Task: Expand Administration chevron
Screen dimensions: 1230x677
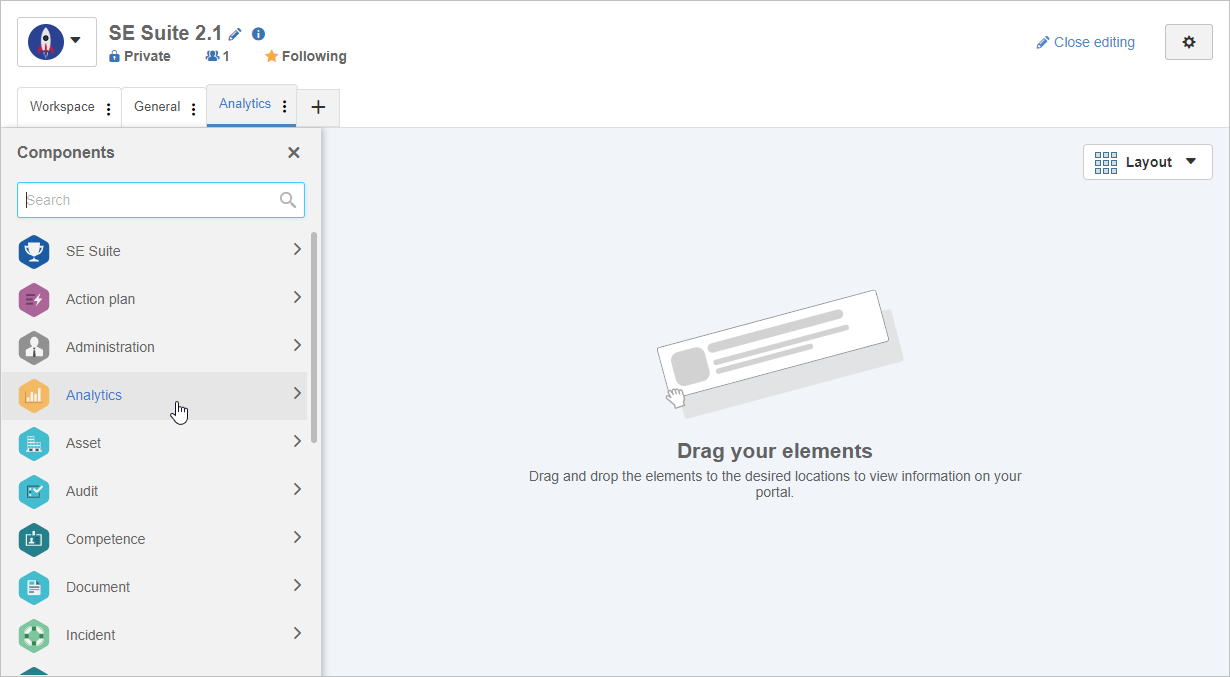Action: pyautogui.click(x=297, y=345)
